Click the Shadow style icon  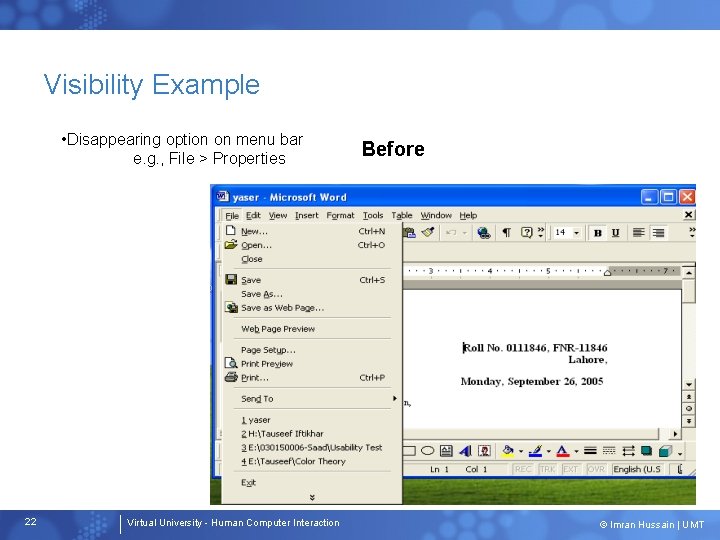coord(647,451)
